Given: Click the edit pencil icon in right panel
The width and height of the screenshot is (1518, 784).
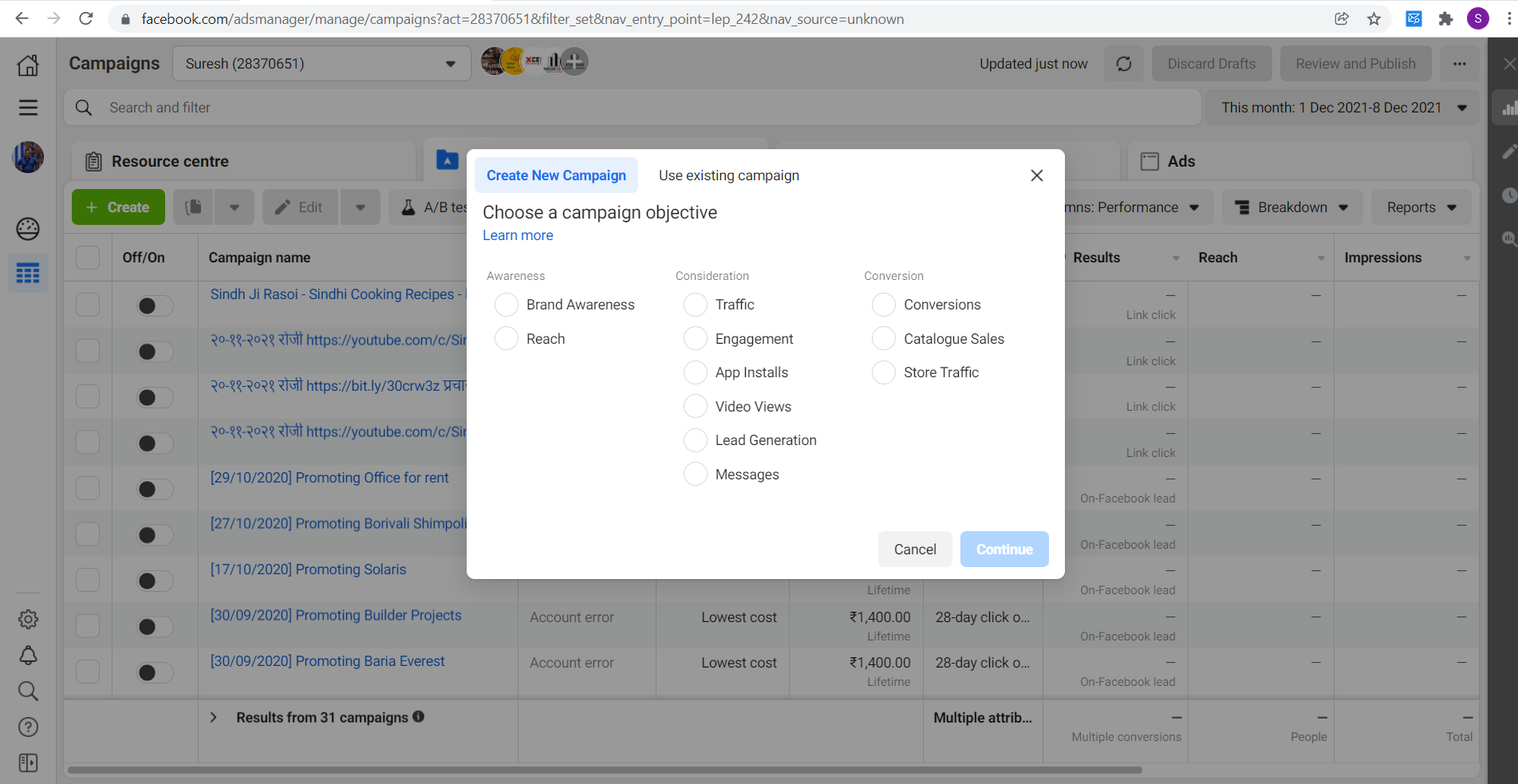Looking at the screenshot, I should [x=1508, y=152].
